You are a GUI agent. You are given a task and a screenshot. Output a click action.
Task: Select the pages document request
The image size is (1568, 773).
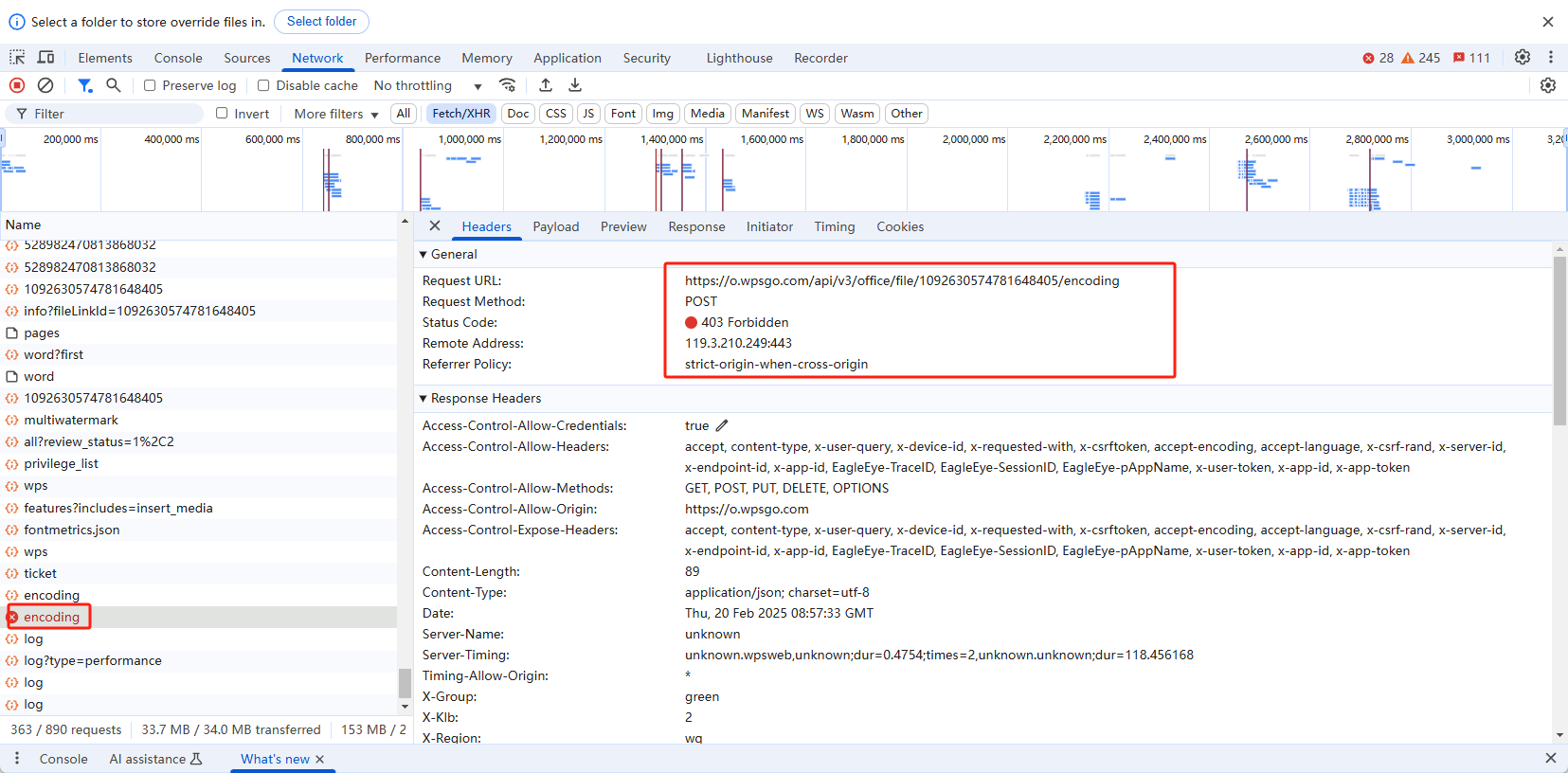(201, 333)
